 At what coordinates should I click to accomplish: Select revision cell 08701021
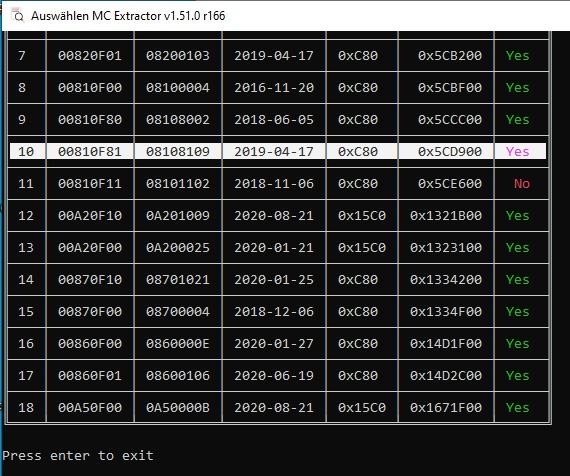(178, 280)
